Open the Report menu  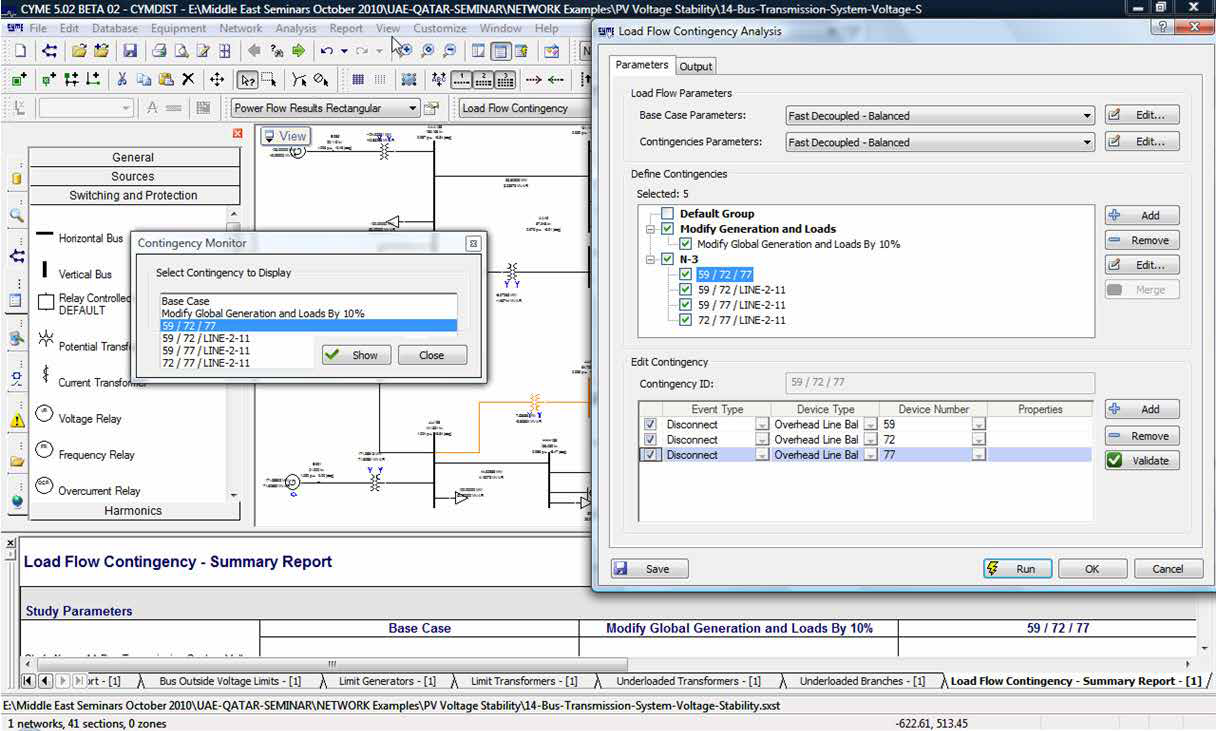pos(346,28)
